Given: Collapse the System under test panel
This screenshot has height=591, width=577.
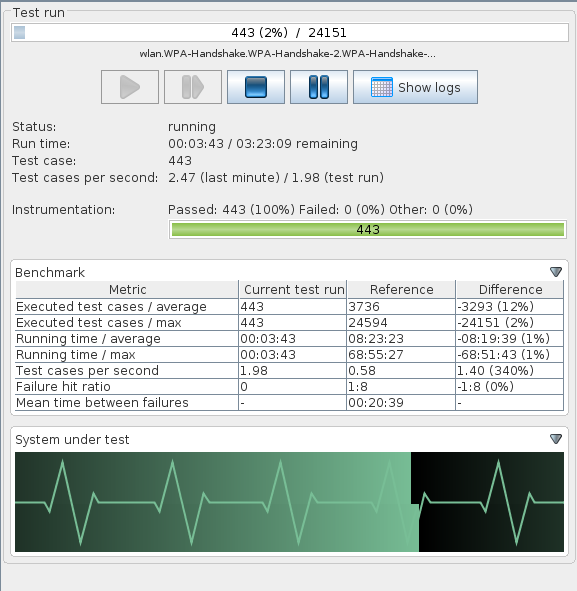Looking at the screenshot, I should tap(556, 439).
